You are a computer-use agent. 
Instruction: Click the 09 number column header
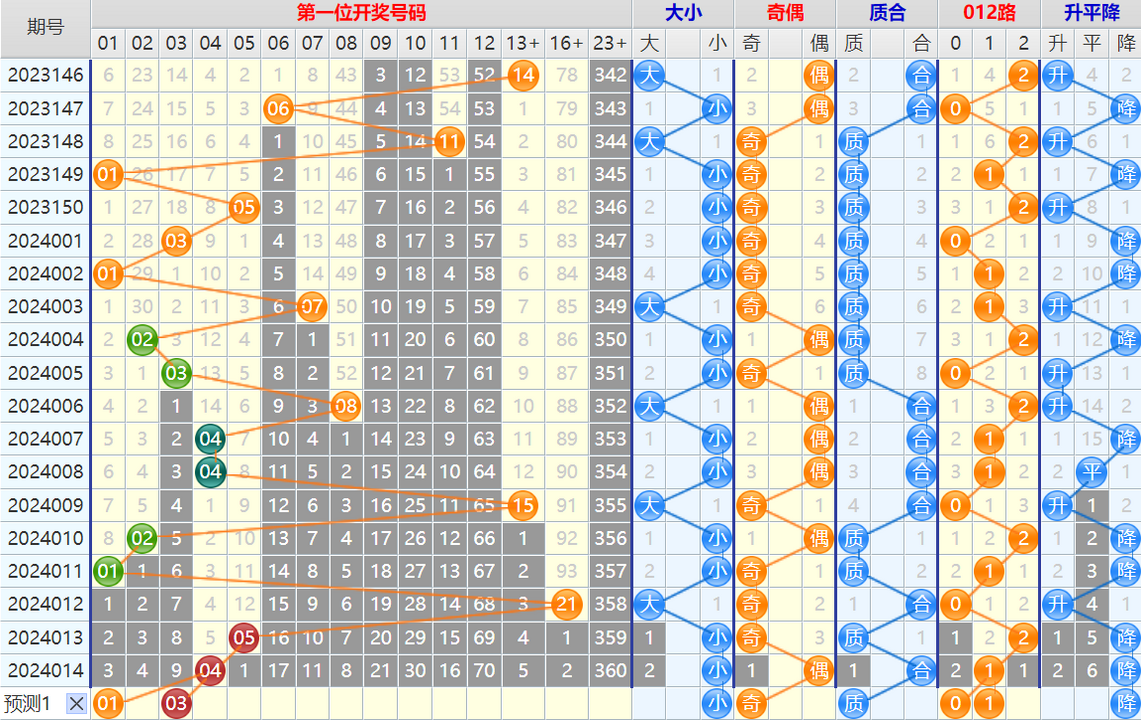click(x=381, y=44)
